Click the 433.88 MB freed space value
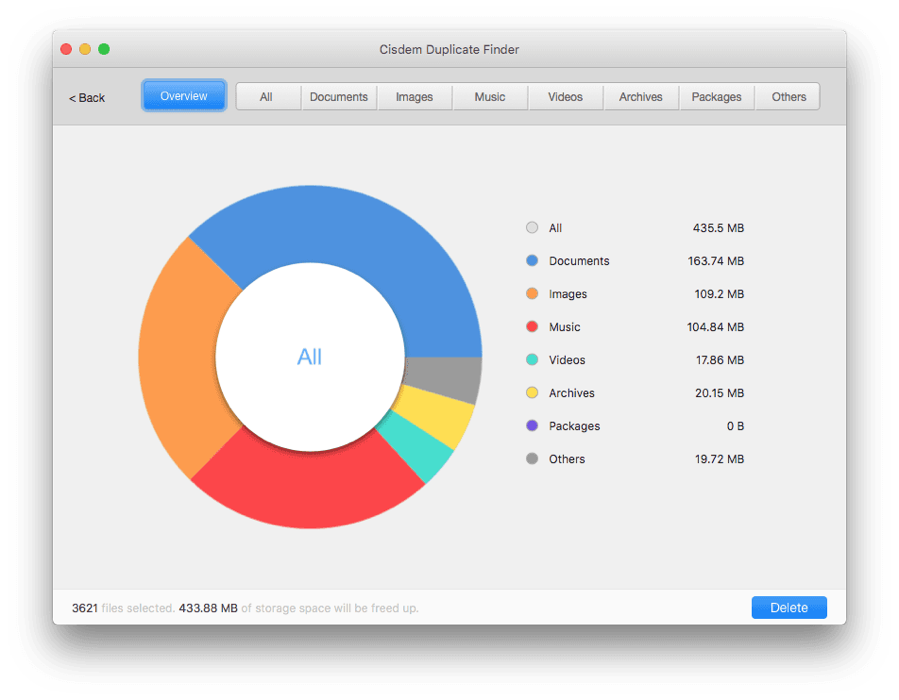 [208, 608]
